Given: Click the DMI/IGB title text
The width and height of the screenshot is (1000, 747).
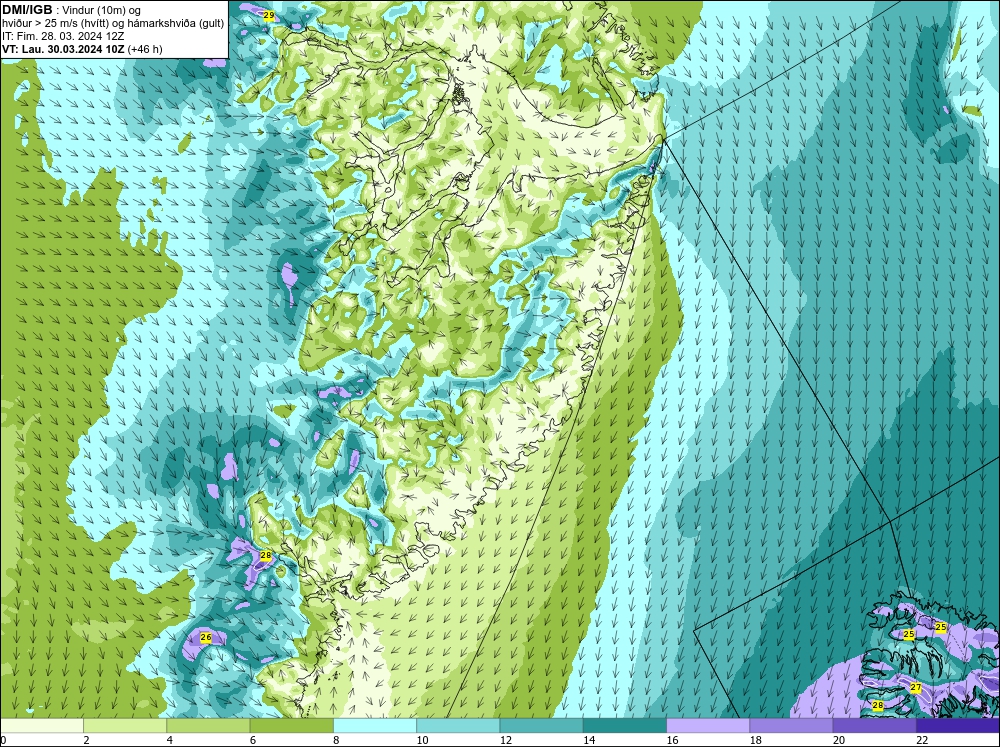Looking at the screenshot, I should (27, 10).
